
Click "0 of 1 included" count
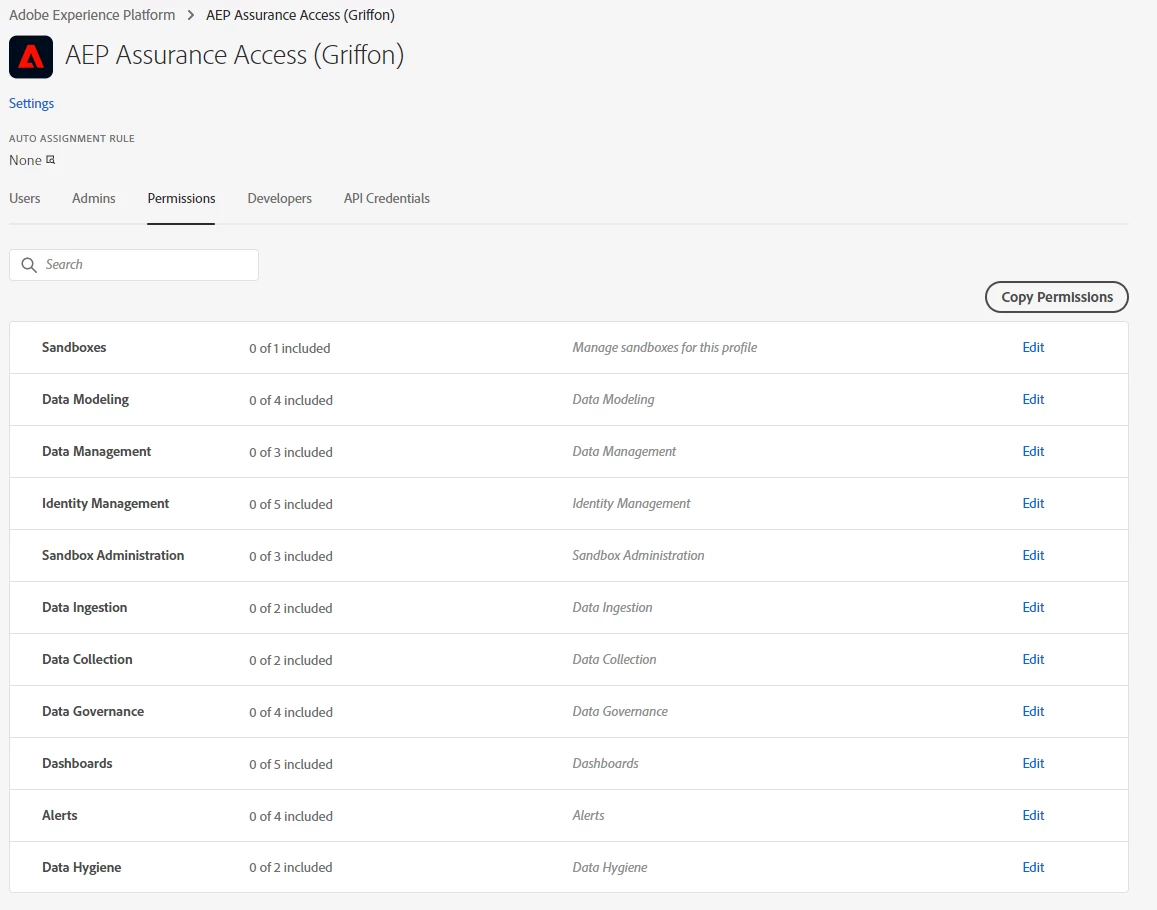289,348
